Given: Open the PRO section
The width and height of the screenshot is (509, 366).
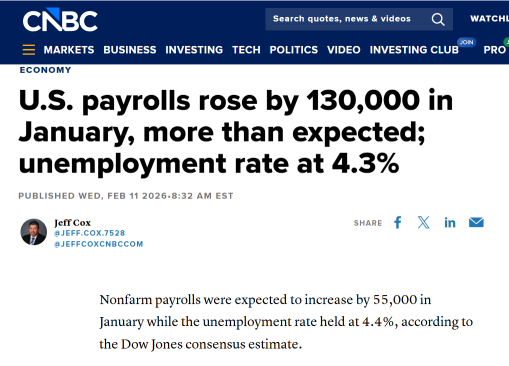Looking at the screenshot, I should 495,50.
